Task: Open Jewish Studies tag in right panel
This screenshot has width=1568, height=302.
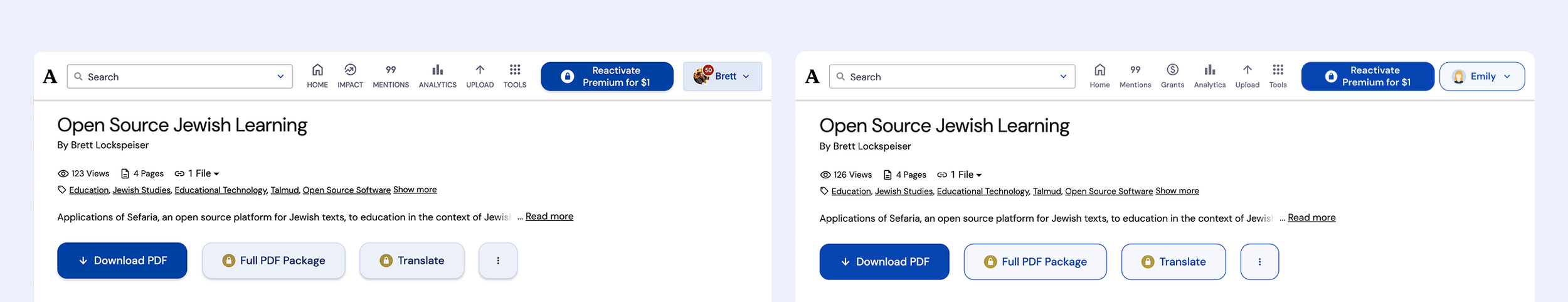Action: click(x=904, y=191)
